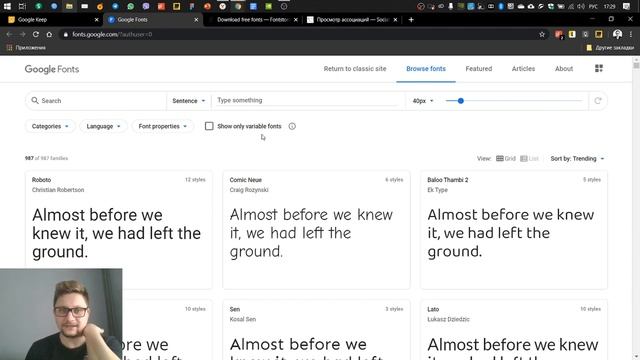Open Viber from the taskbar
Screen dimensions: 640x360
point(146,6)
